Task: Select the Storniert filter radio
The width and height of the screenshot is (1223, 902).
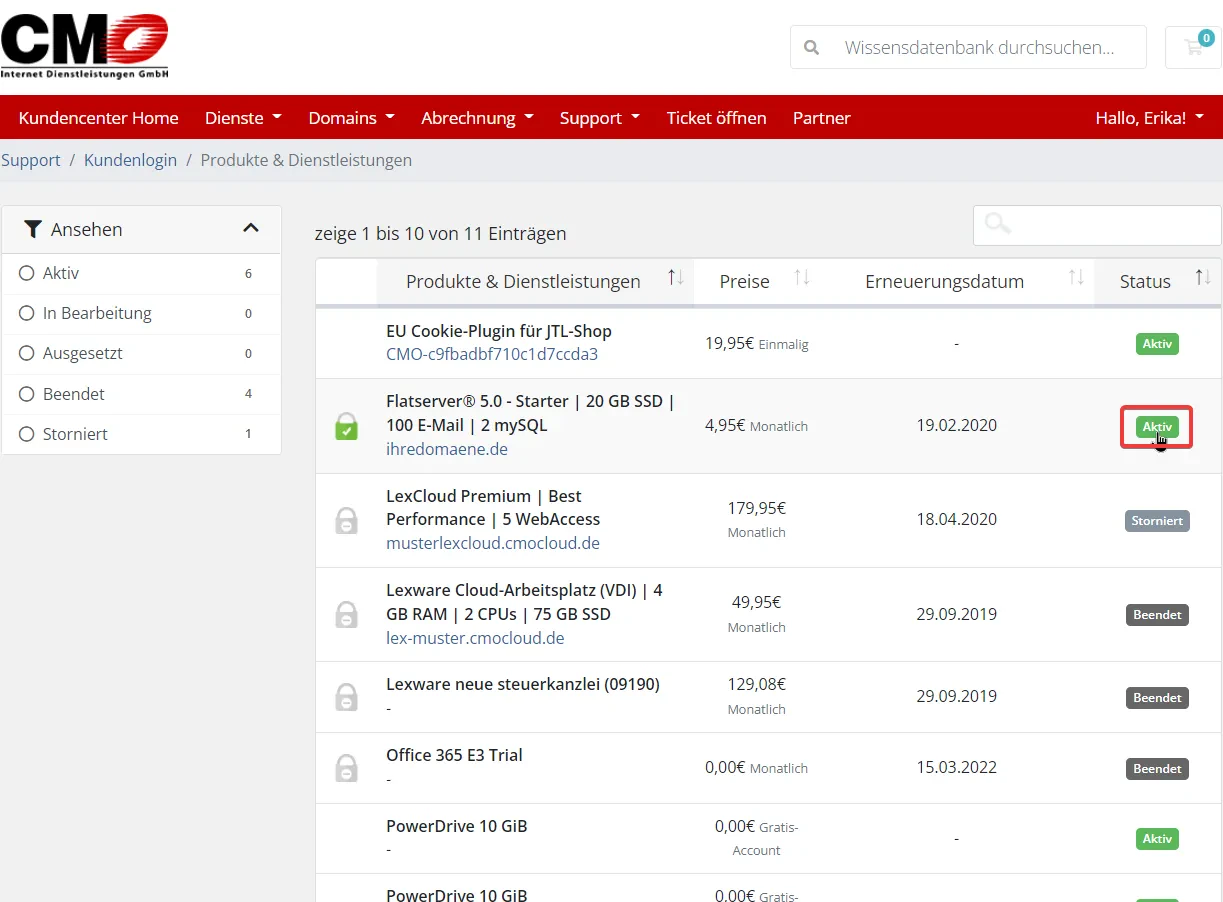Action: tap(27, 434)
